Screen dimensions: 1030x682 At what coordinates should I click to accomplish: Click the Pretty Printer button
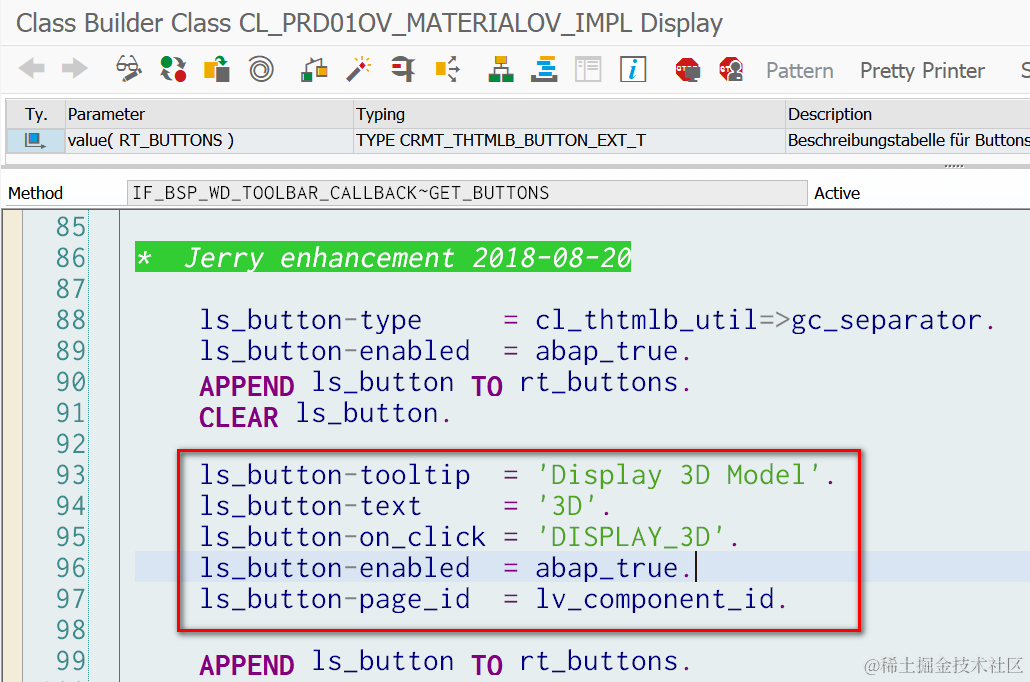(922, 70)
